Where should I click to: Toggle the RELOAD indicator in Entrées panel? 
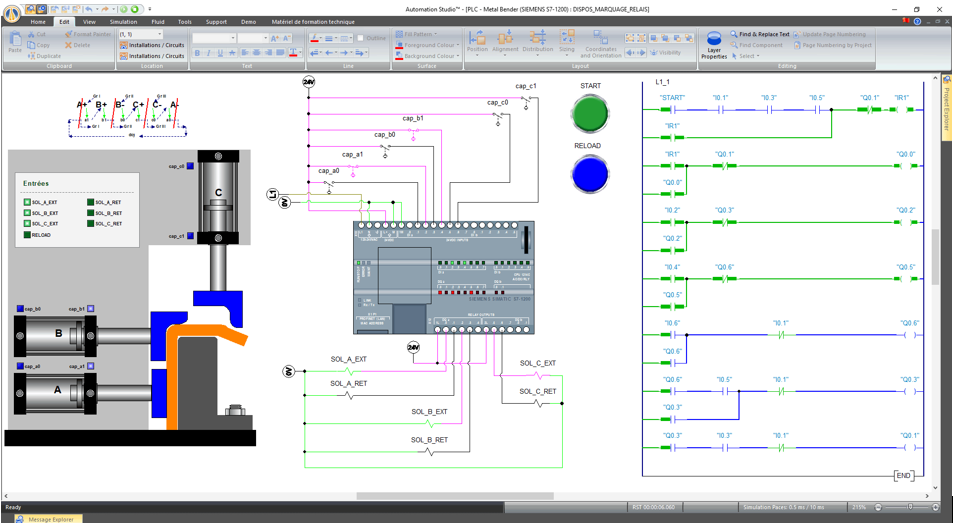(27, 235)
